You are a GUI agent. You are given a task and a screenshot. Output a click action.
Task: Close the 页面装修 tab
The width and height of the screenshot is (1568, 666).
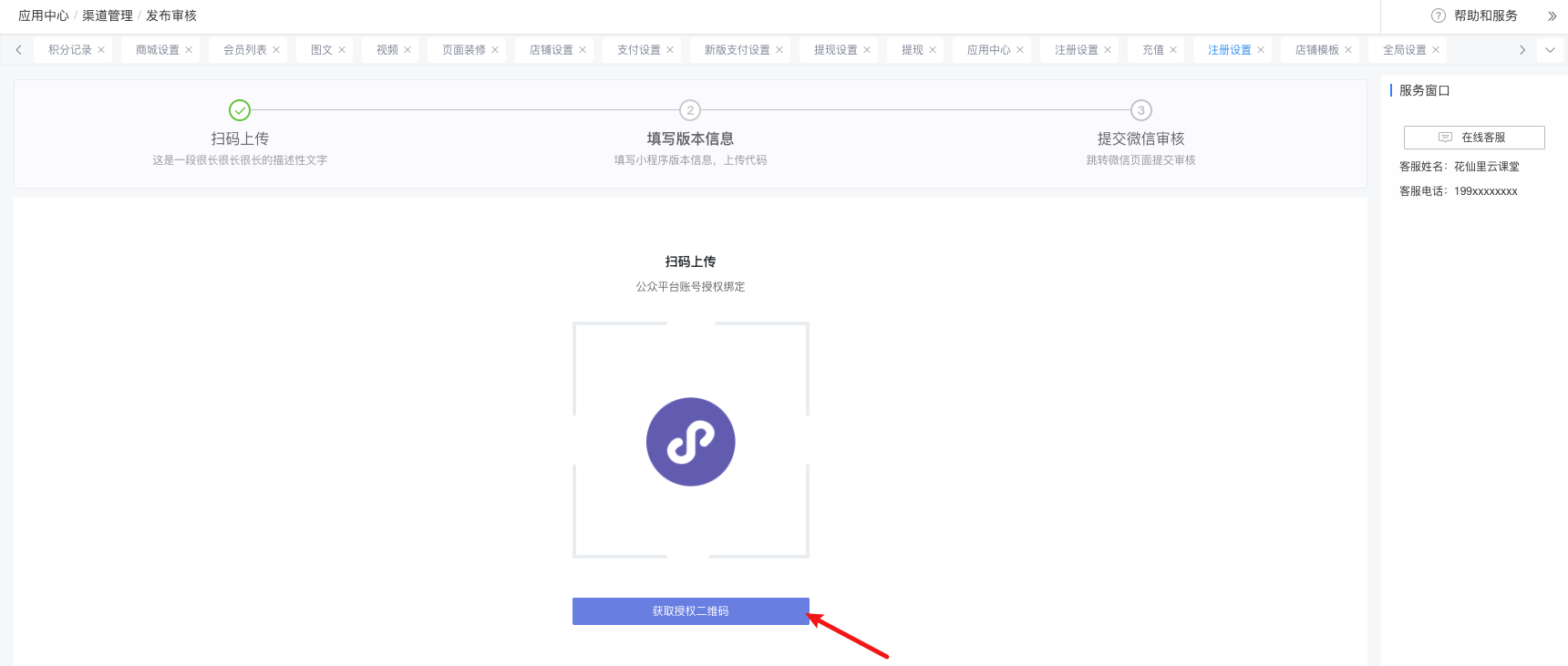pos(495,50)
